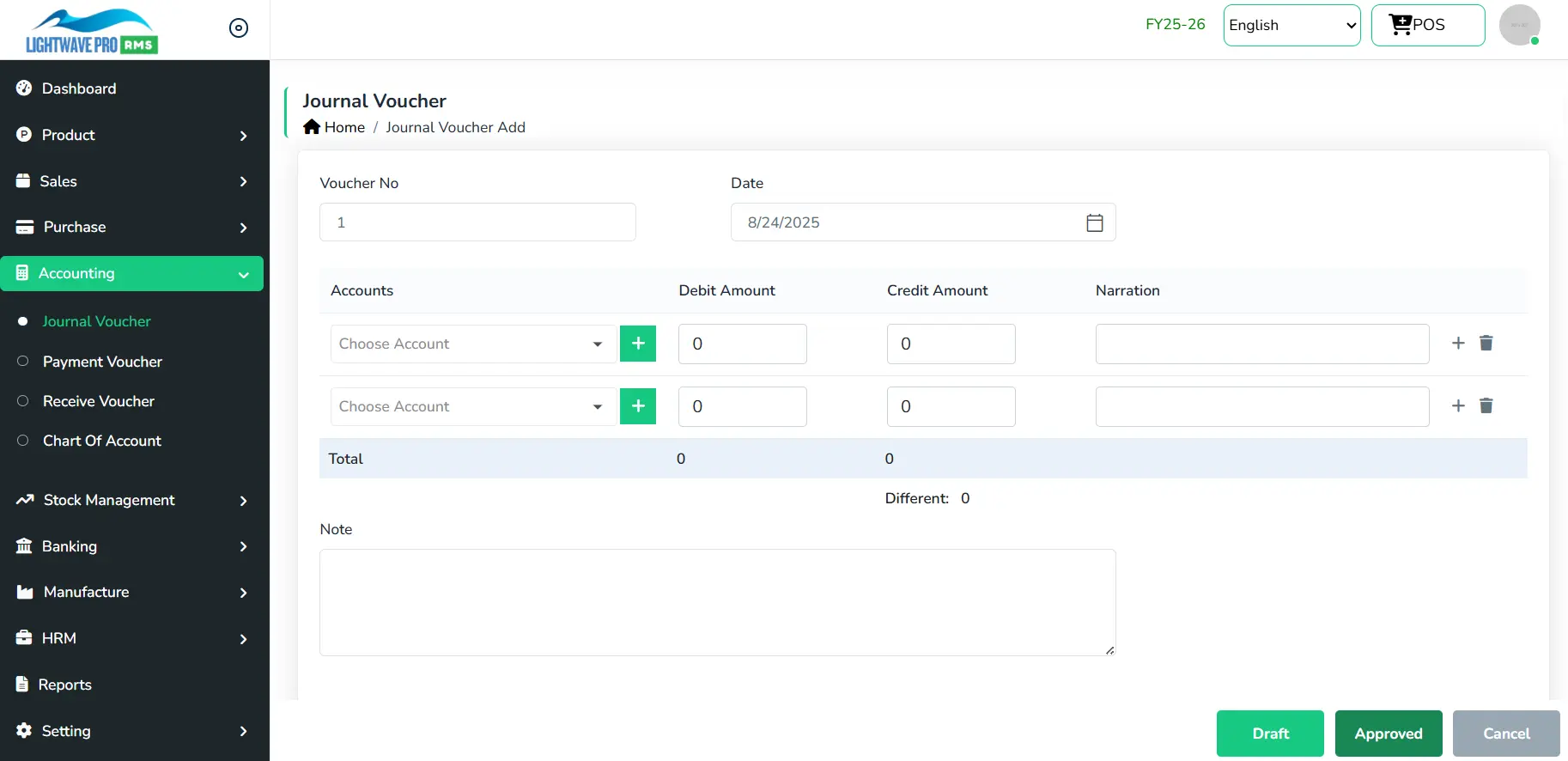This screenshot has height=761, width=1568.
Task: Open the English language dropdown
Action: click(x=1291, y=25)
